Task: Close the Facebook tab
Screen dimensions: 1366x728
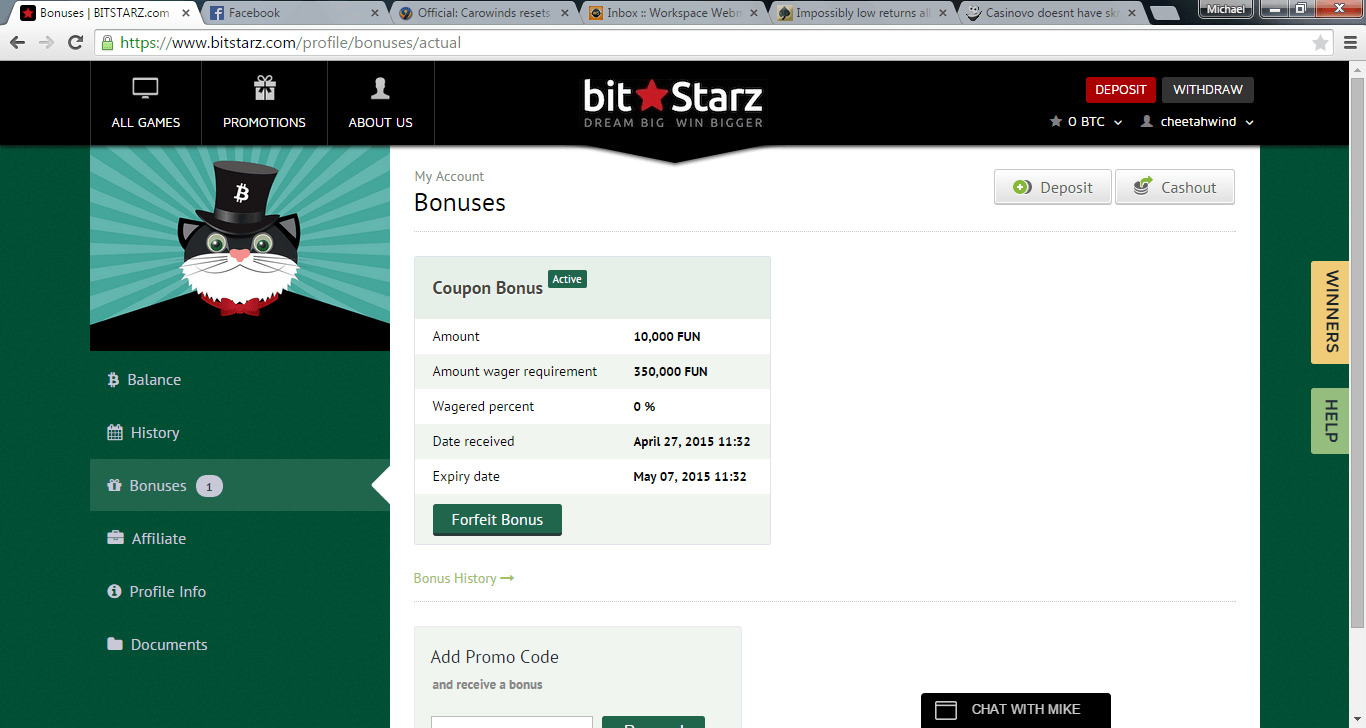Action: click(375, 13)
